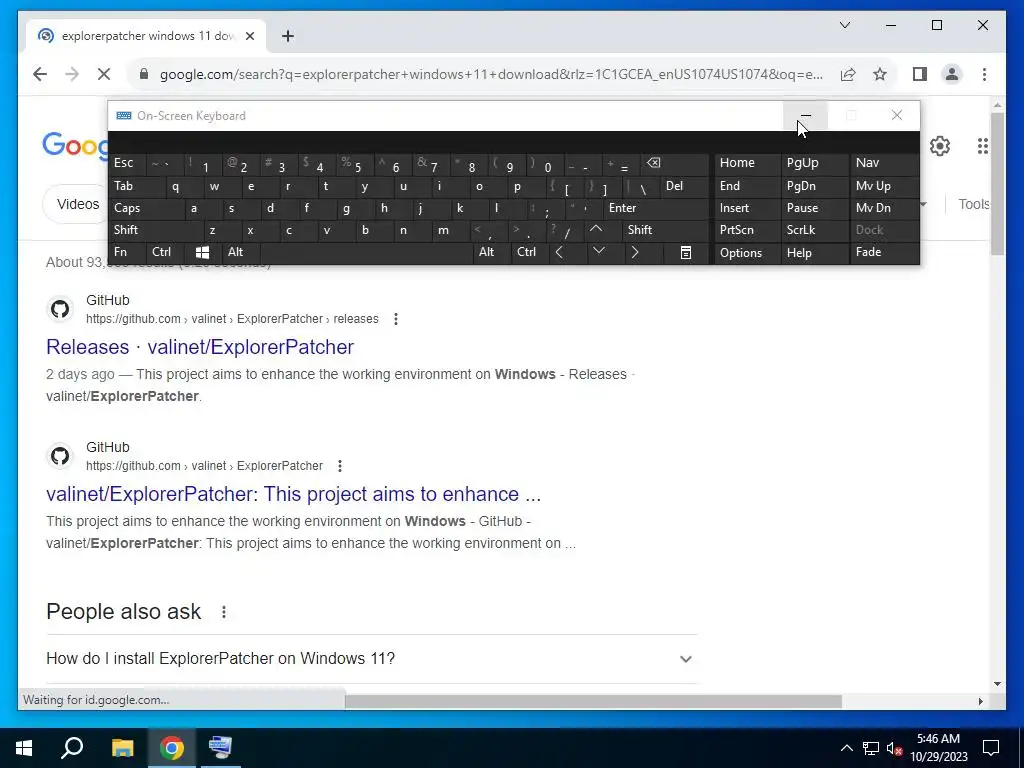Click Options key on On-Screen Keyboard
This screenshot has width=1024, height=768.
click(747, 253)
